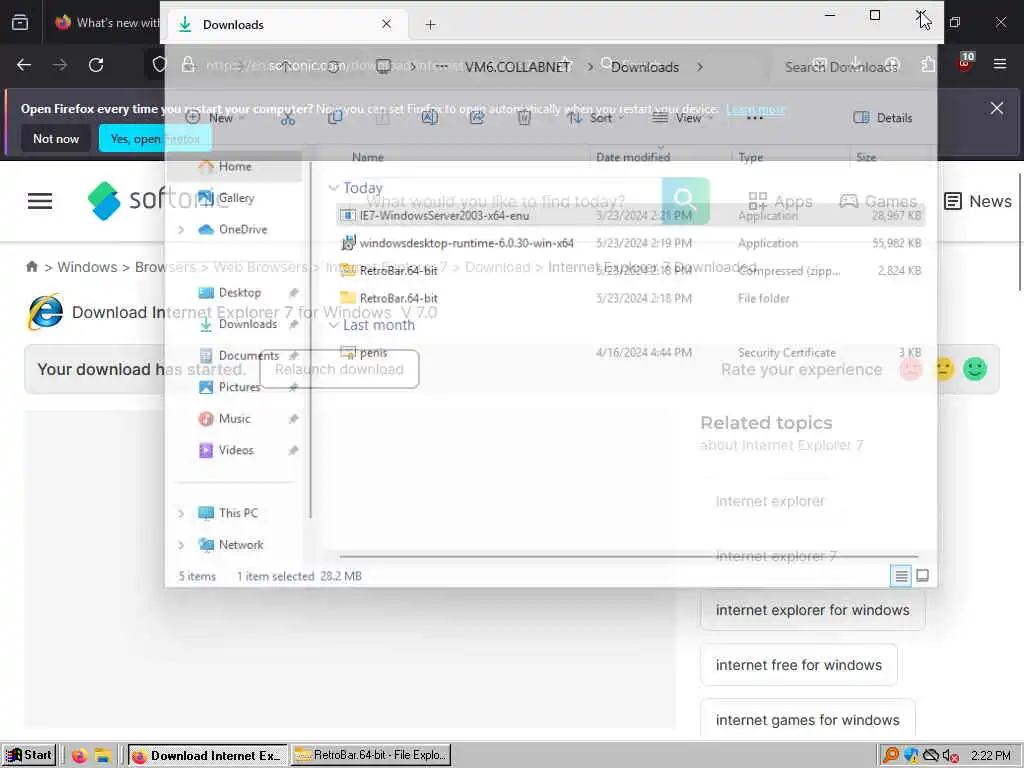
Task: Dismiss the Open Firefox notification bar
Action: [x=996, y=108]
